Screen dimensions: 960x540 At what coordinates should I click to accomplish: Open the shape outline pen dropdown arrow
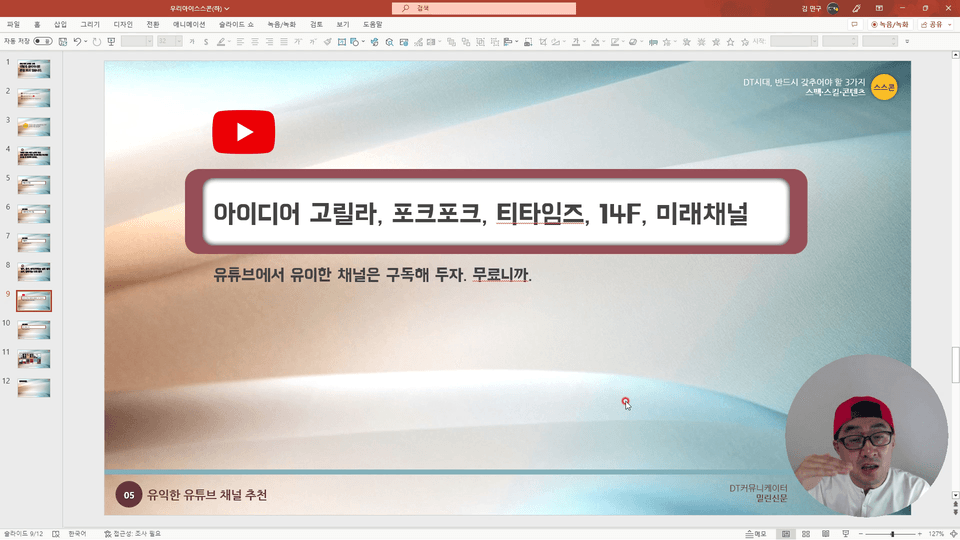tap(623, 42)
